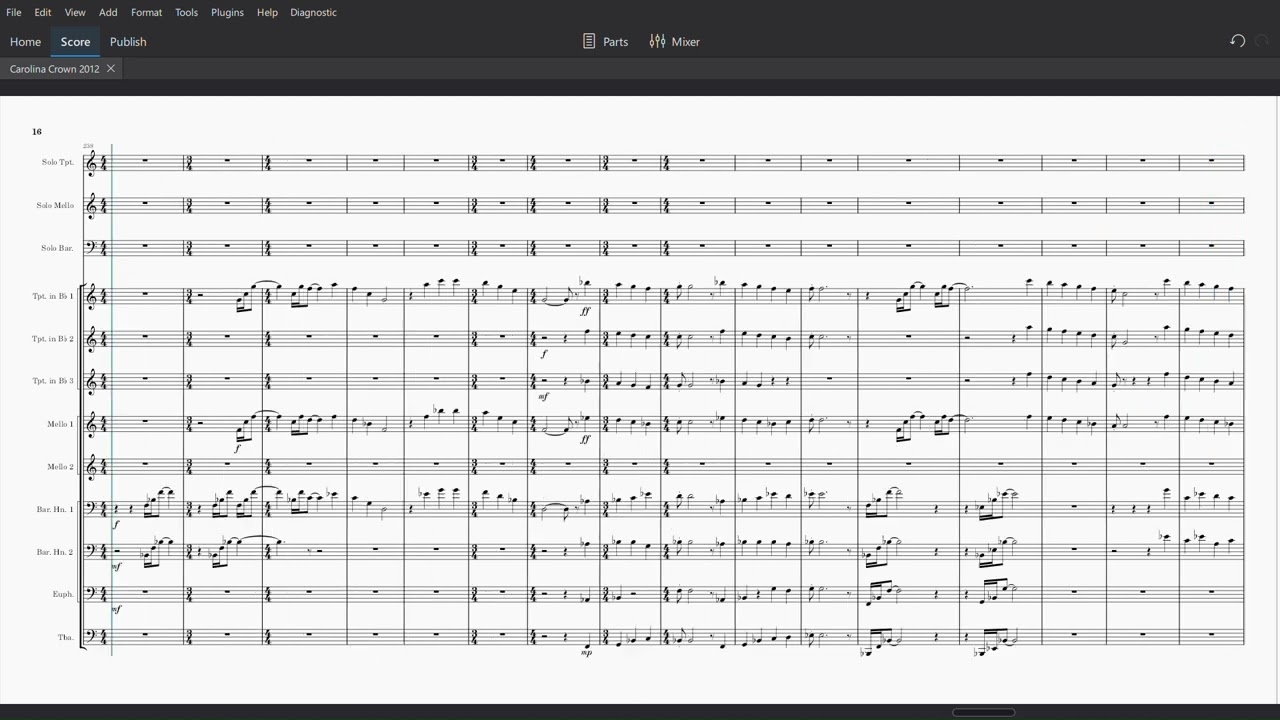Select the Solo Bar. staff label

(x=57, y=248)
